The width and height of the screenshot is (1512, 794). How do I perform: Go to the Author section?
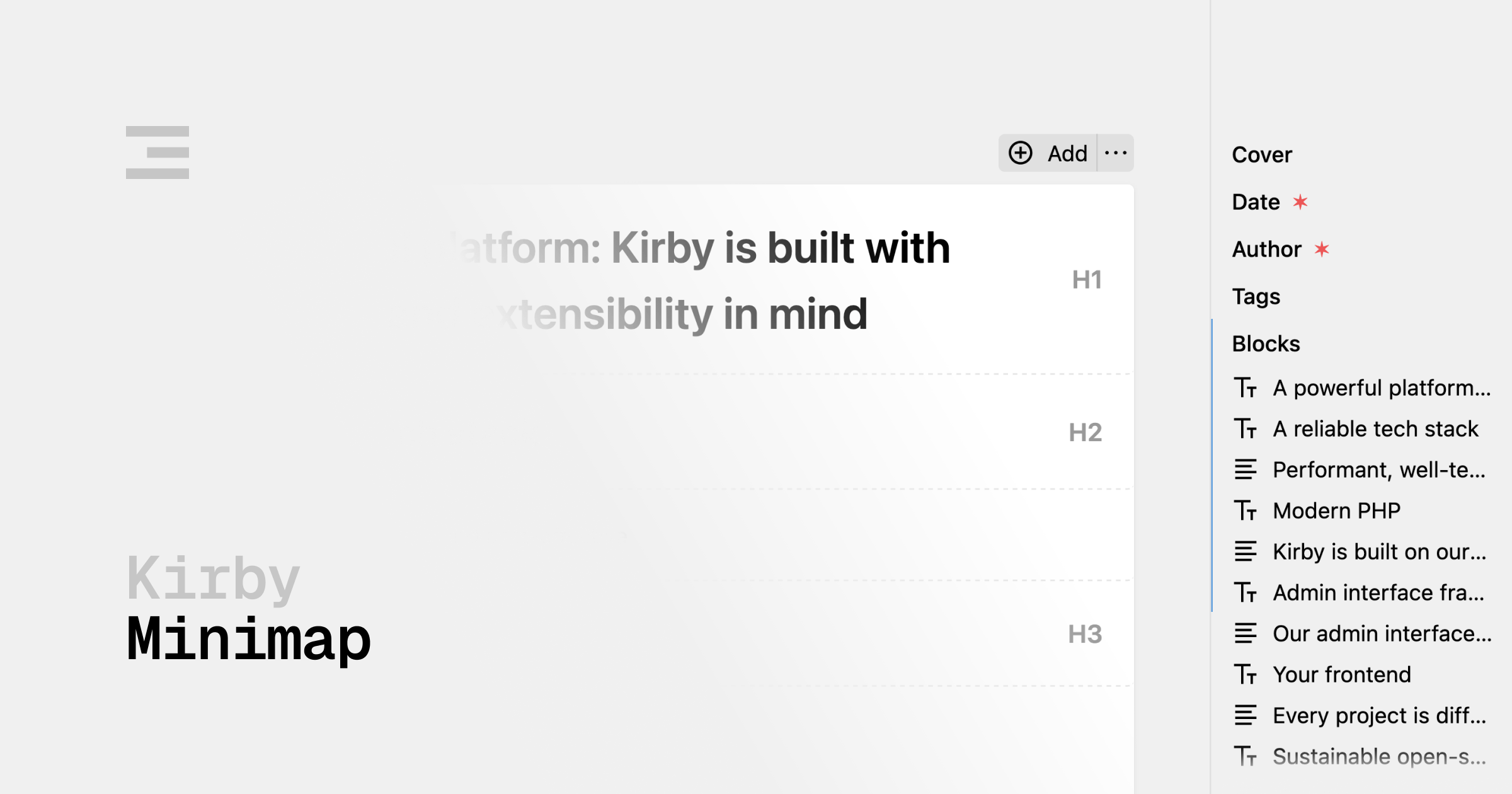pyautogui.click(x=1267, y=250)
